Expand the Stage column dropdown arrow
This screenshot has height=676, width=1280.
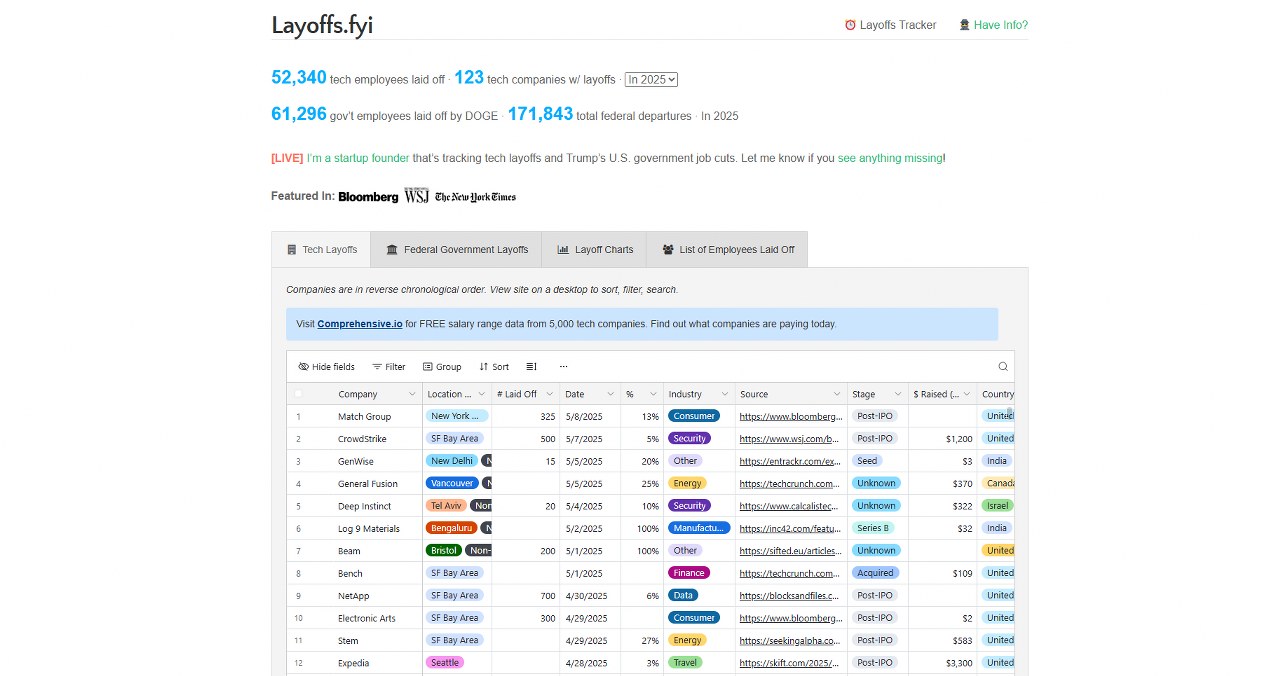pos(897,394)
